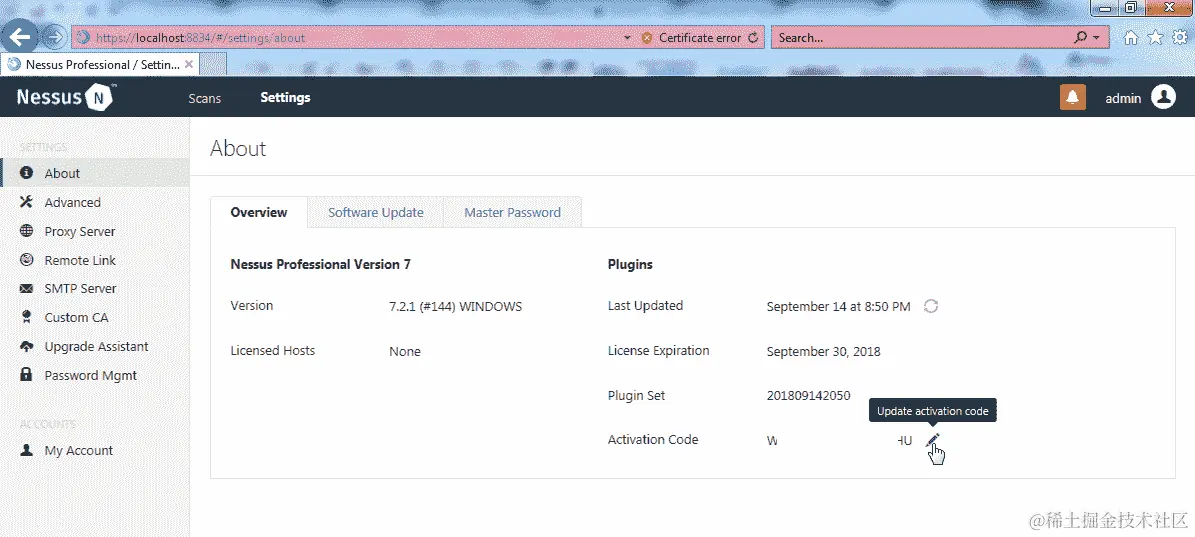1195x537 pixels.
Task: Open browser favorites star icon
Action: [x=1155, y=37]
